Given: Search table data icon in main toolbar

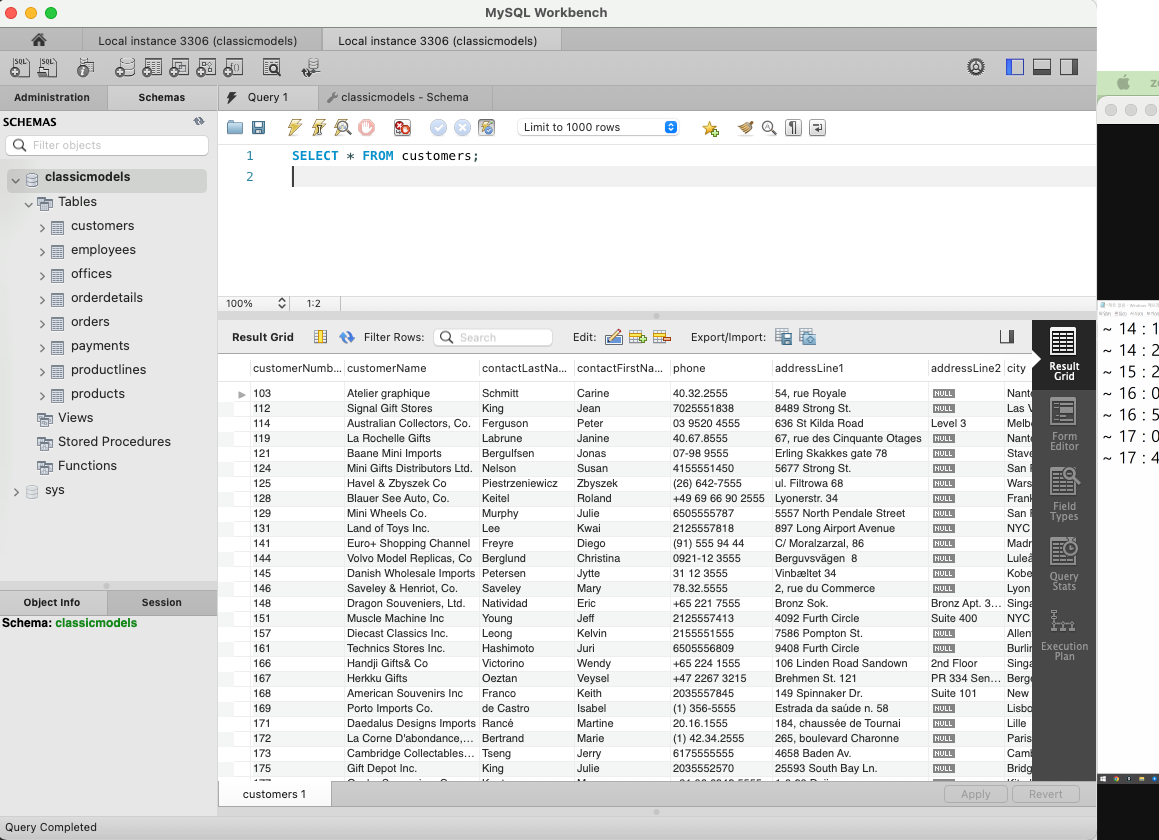Looking at the screenshot, I should coord(272,67).
